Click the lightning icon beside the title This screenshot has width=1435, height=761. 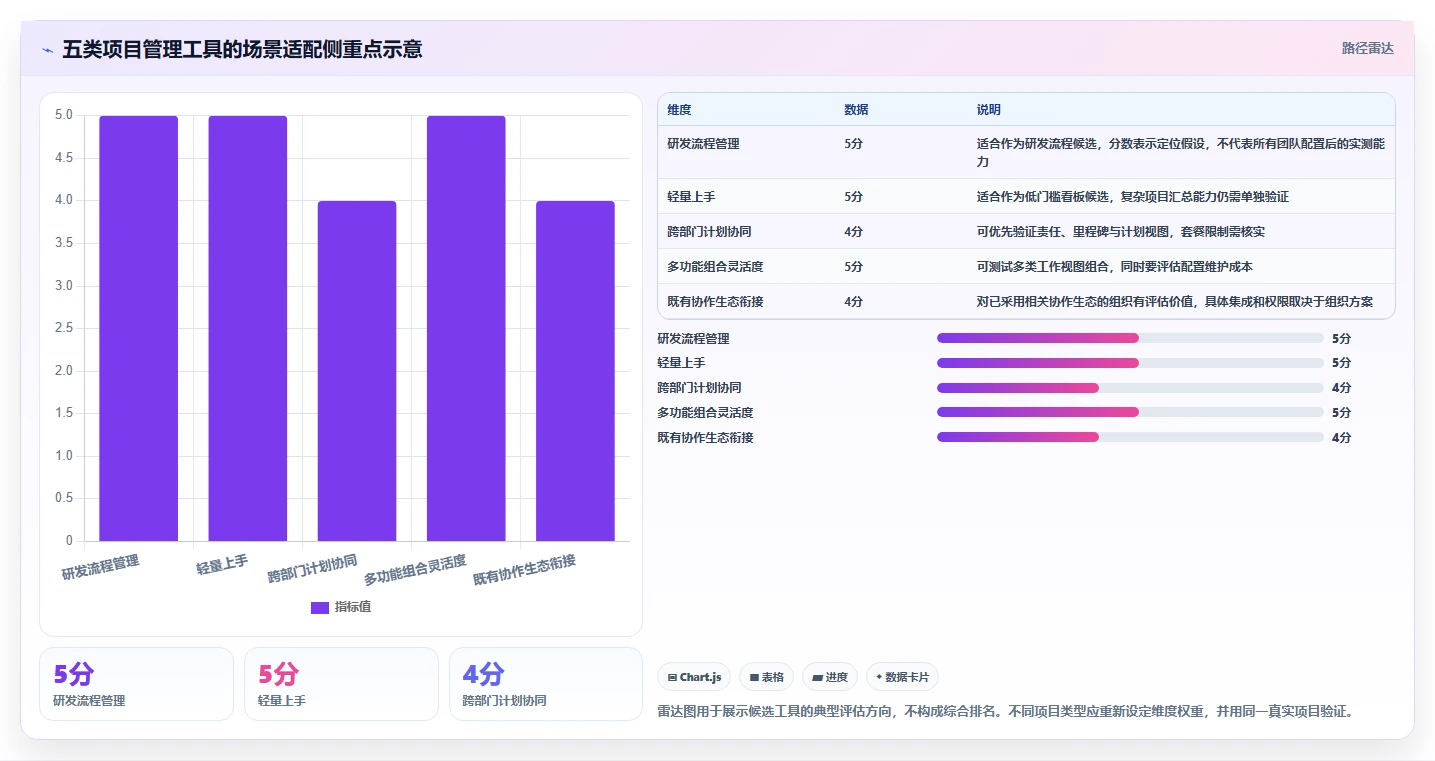47,49
